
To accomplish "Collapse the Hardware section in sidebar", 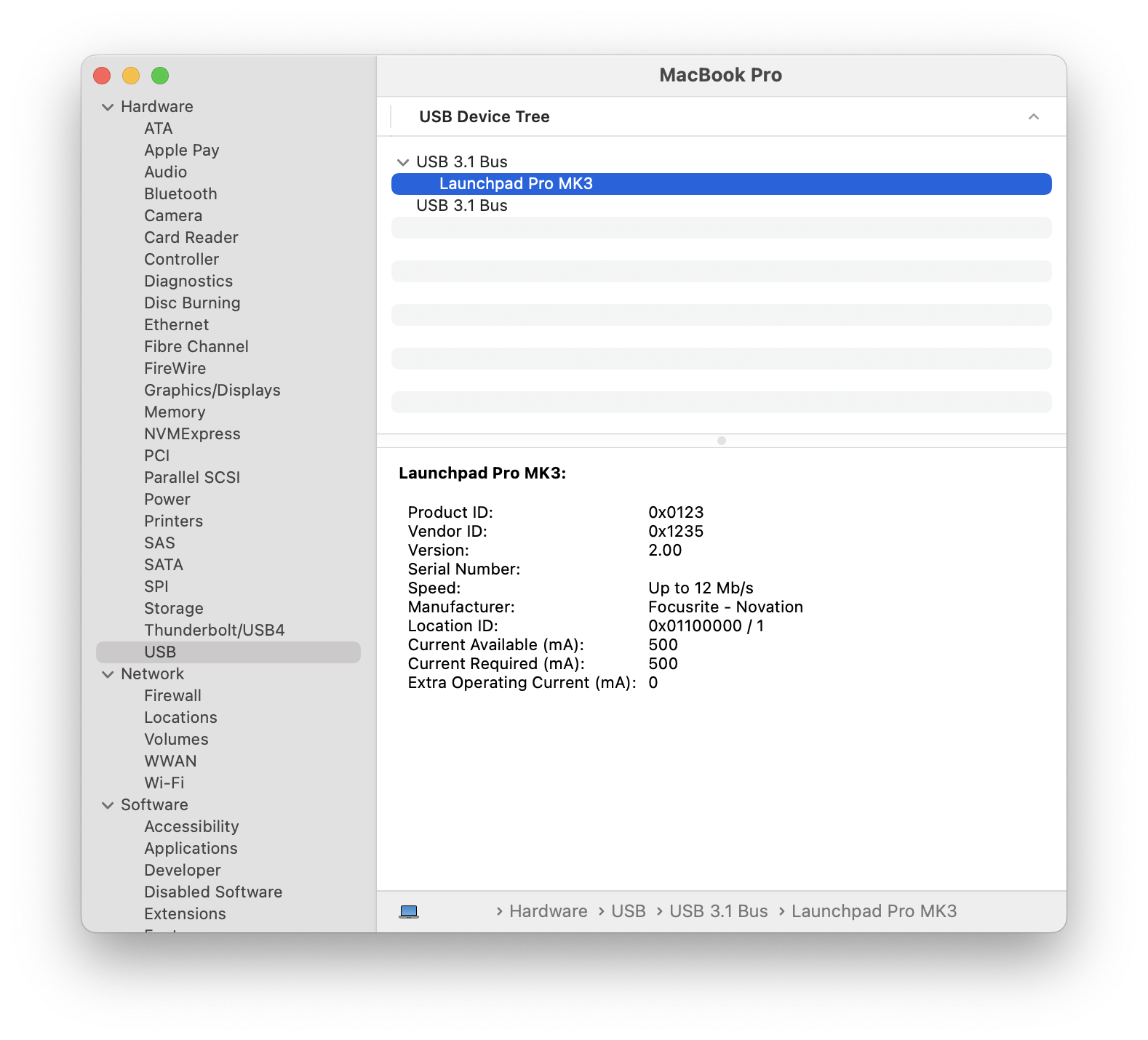I will 108,107.
